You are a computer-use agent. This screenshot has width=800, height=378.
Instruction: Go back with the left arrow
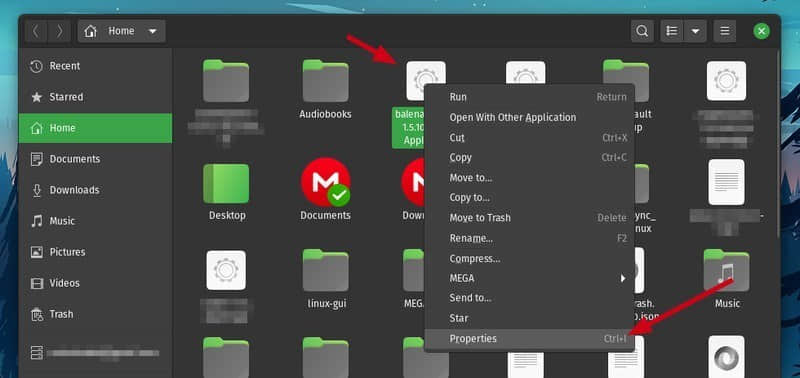36,31
